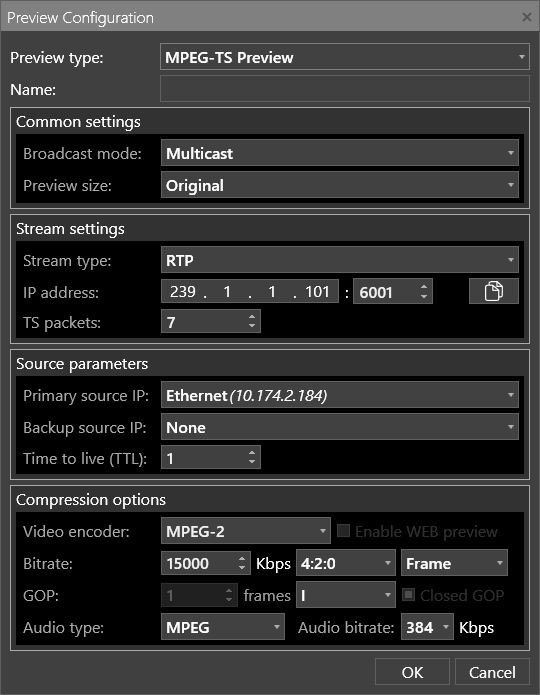Click the Audio bitrate label
The image size is (540, 695).
click(x=346, y=627)
